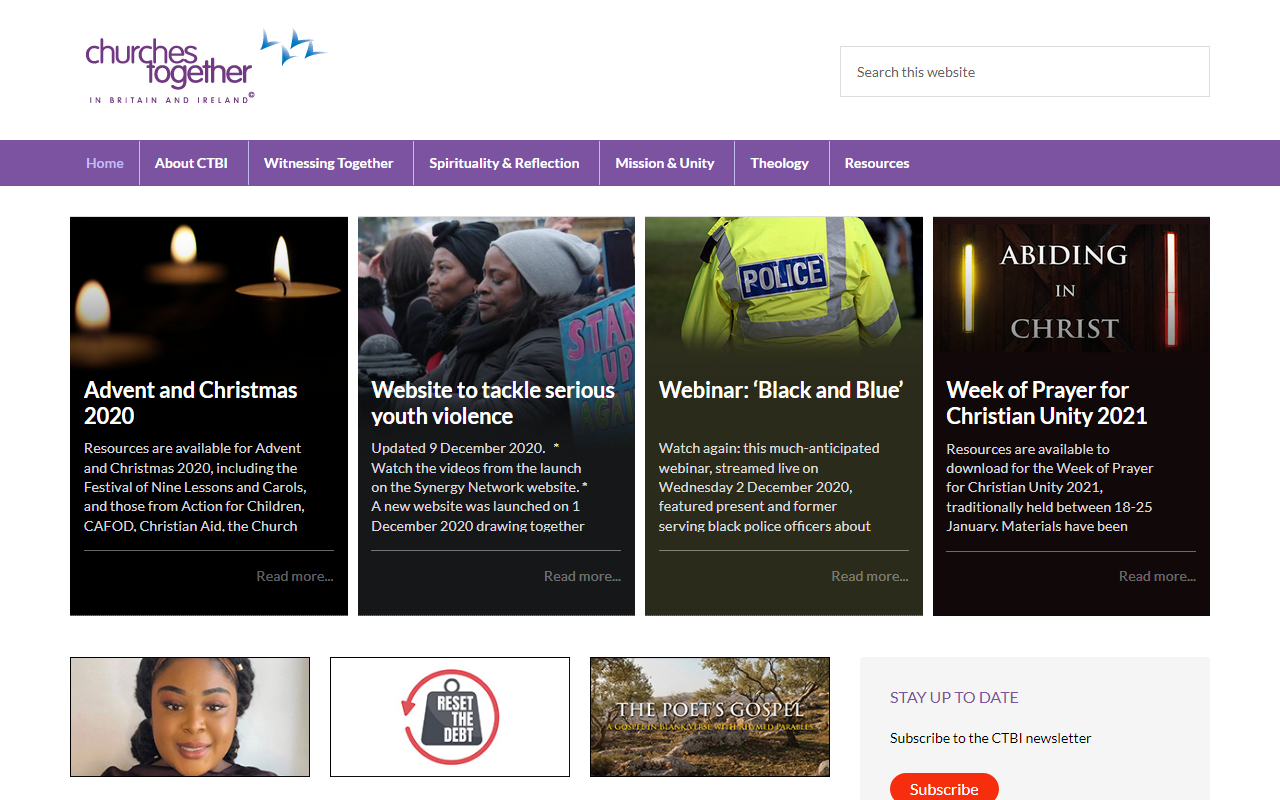Click the Churches Together logo
Screen dimensions: 1280x800
point(207,67)
